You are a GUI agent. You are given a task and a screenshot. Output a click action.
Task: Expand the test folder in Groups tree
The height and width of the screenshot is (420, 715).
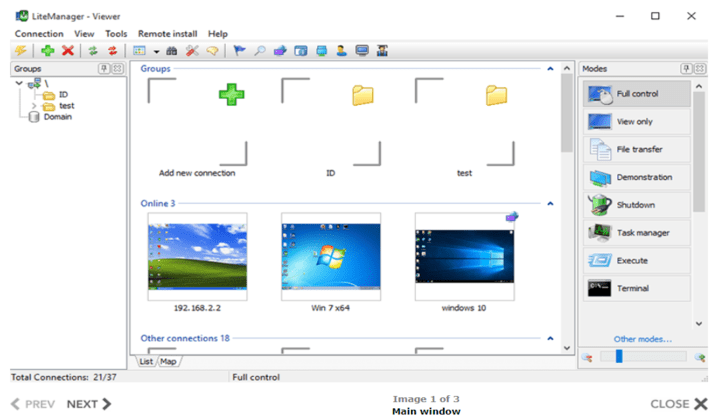[x=34, y=106]
